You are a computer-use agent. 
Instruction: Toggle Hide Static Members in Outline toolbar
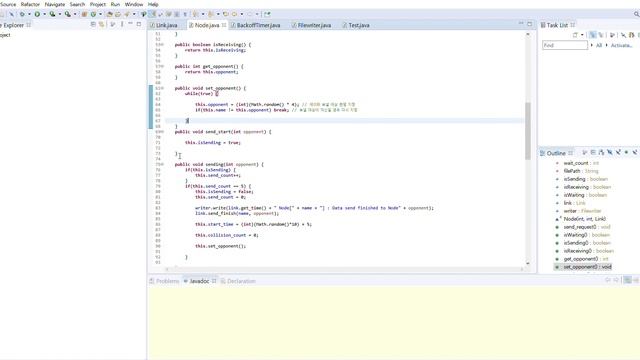pyautogui.click(x=618, y=152)
